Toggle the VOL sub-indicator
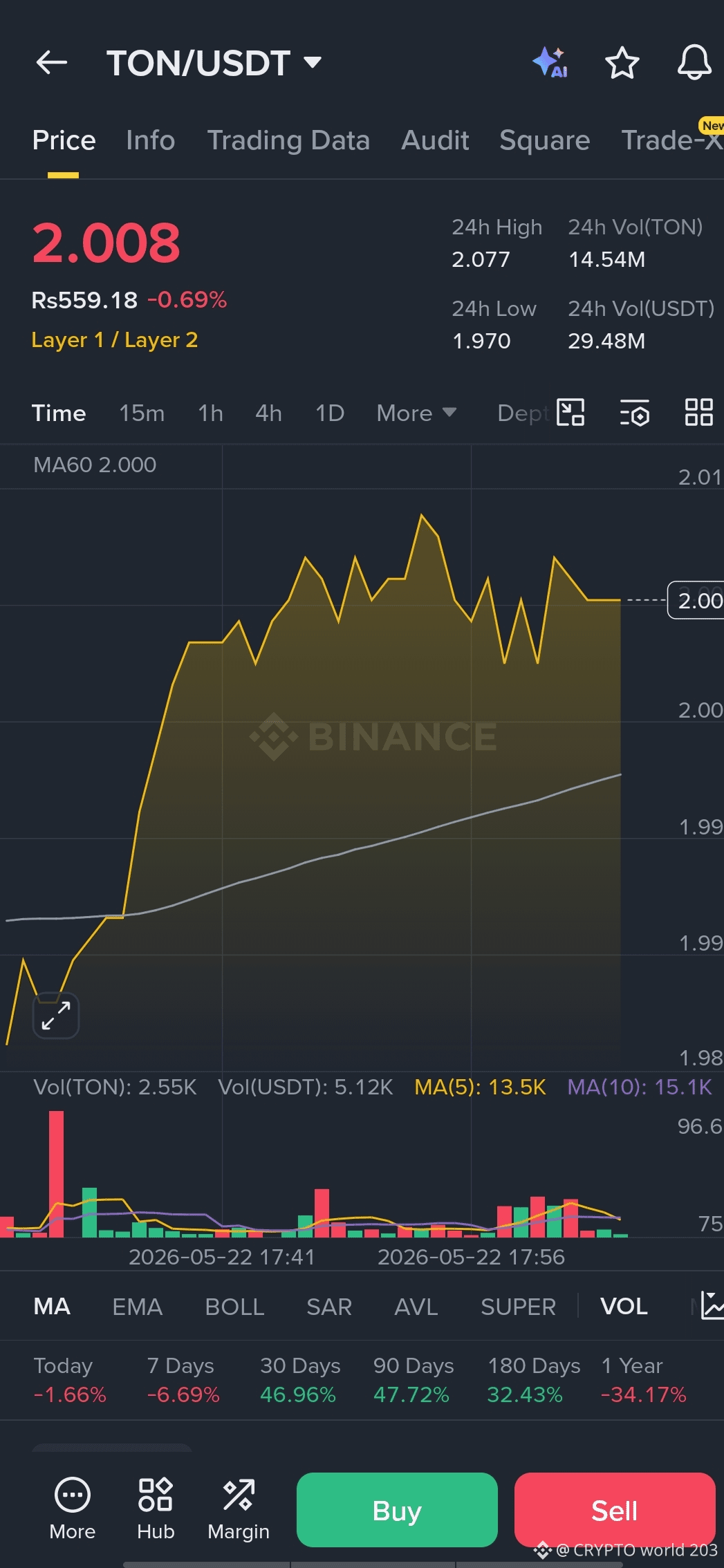This screenshot has height=1568, width=724. [624, 1307]
